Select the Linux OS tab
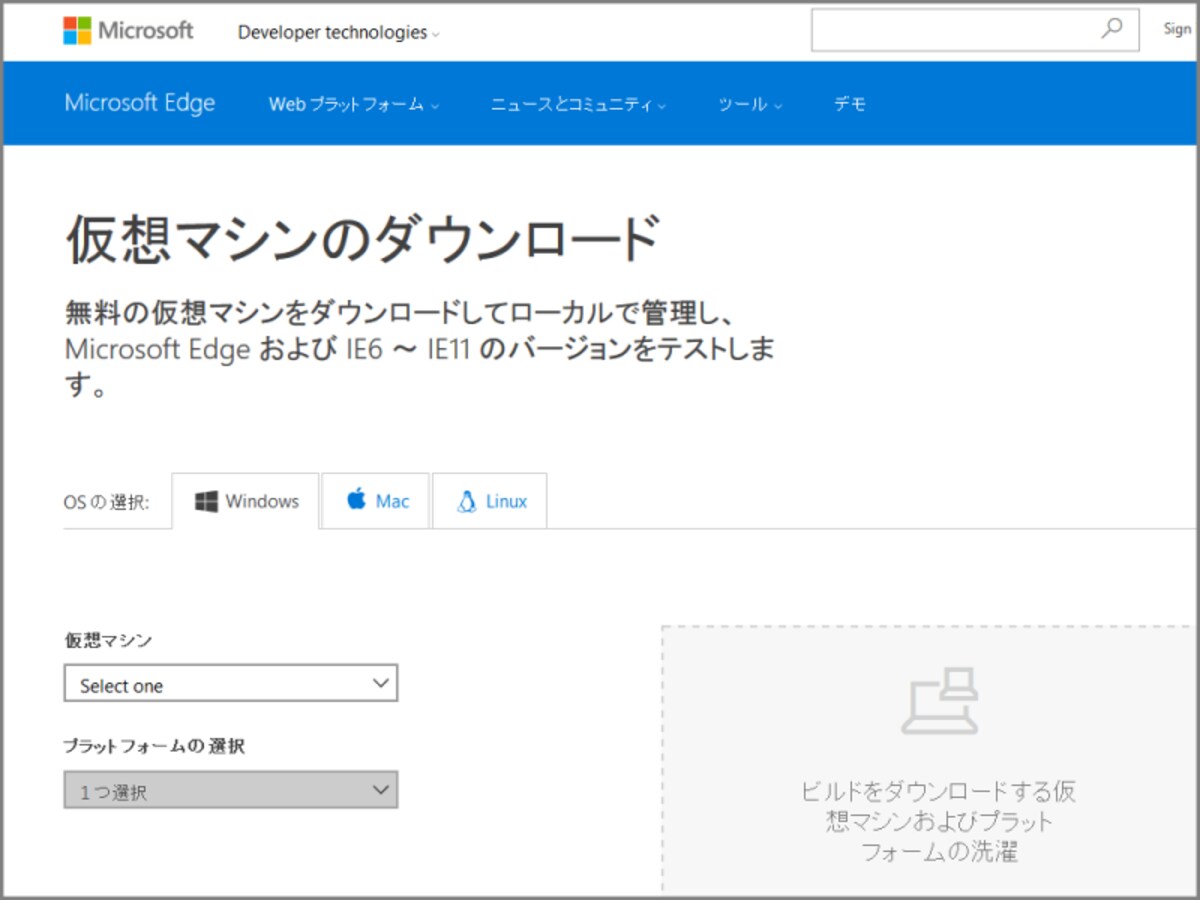This screenshot has height=900, width=1200. pyautogui.click(x=490, y=501)
